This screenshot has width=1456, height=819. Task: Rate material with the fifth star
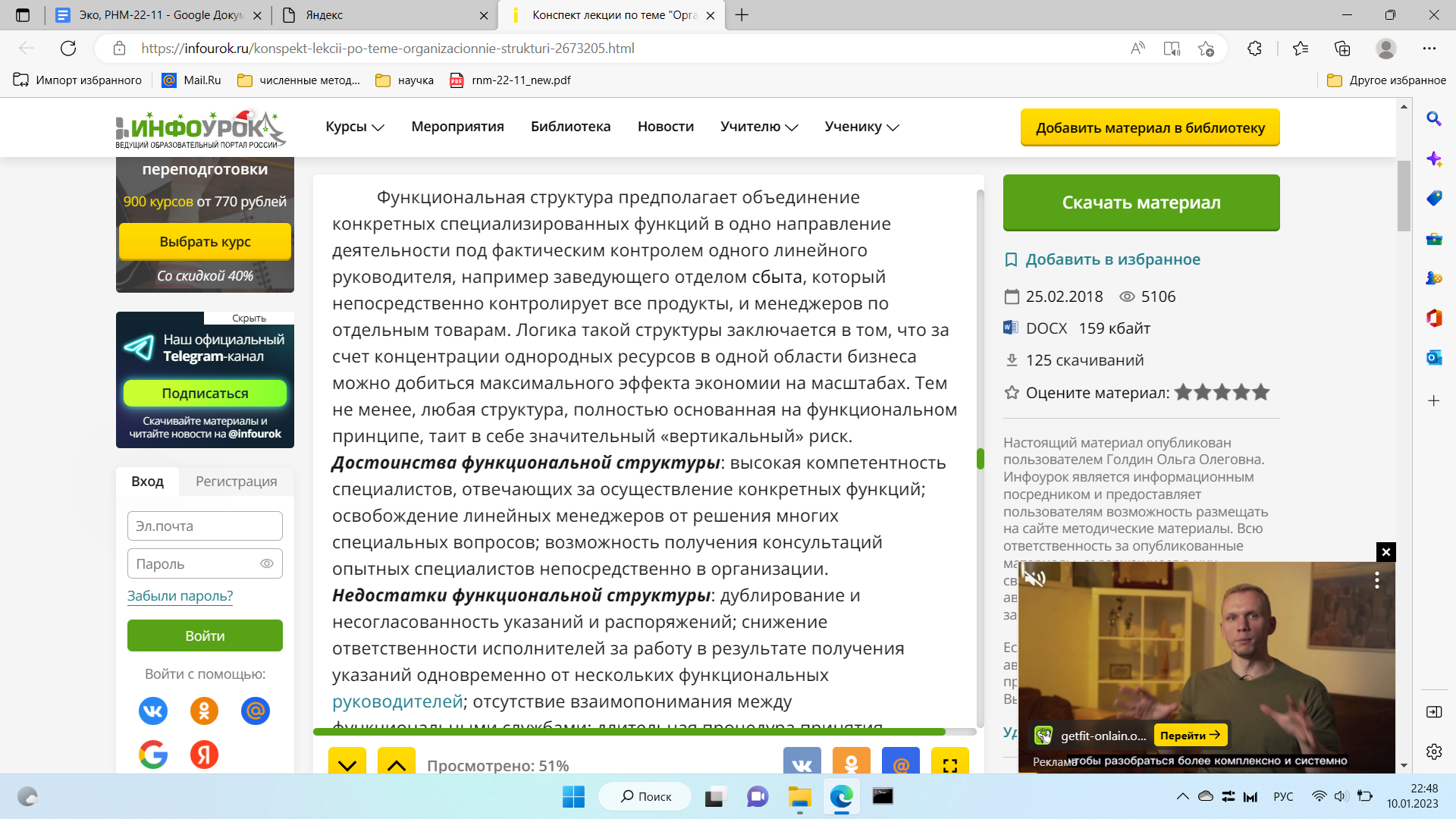1261,392
